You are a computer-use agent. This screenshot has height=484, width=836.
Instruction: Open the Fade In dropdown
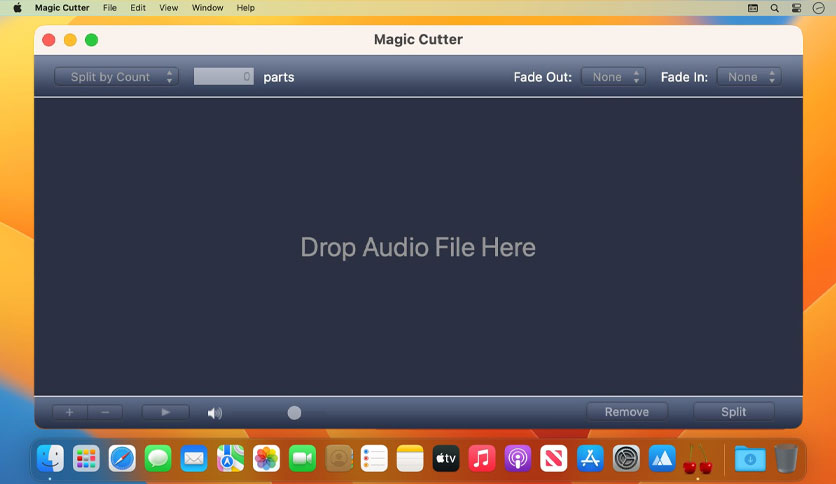[749, 77]
